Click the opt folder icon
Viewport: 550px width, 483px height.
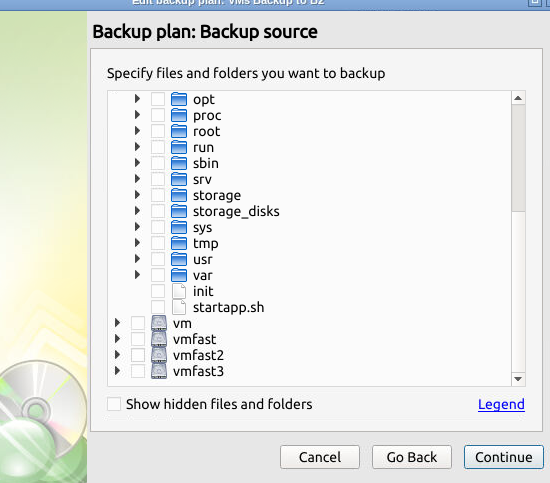[x=179, y=99]
